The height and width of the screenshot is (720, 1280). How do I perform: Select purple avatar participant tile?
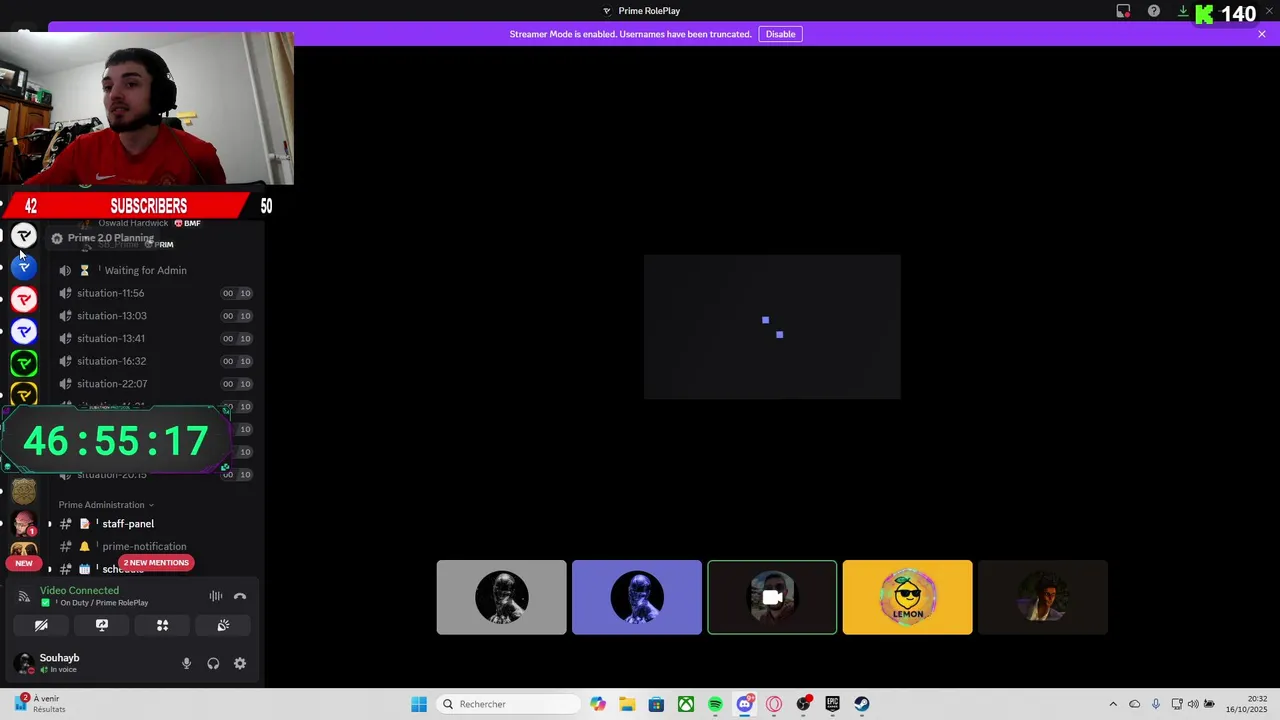click(x=637, y=597)
